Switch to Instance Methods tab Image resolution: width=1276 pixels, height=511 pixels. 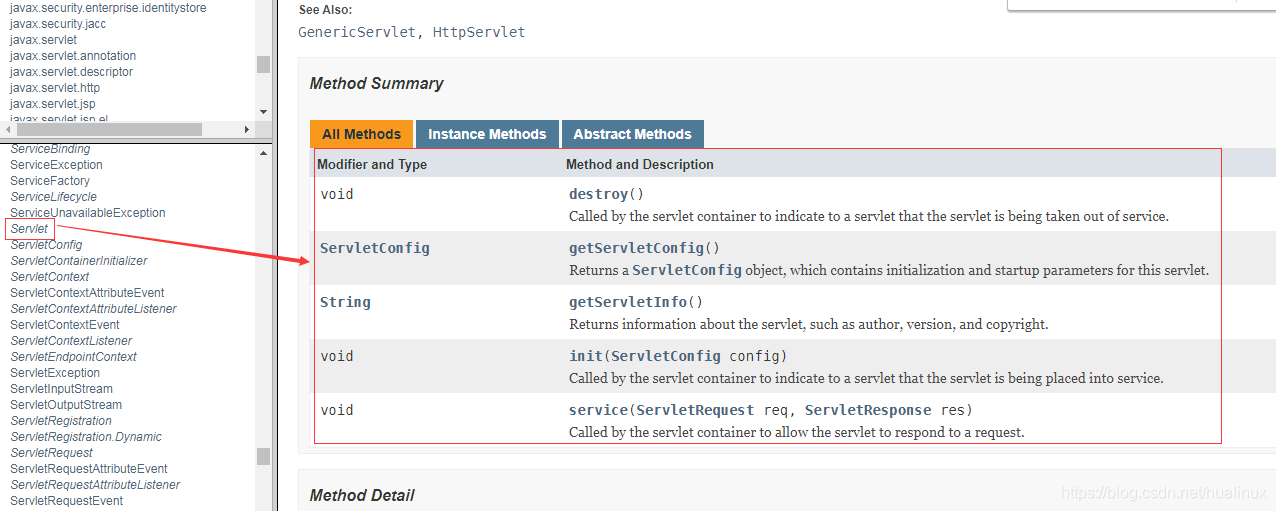487,134
